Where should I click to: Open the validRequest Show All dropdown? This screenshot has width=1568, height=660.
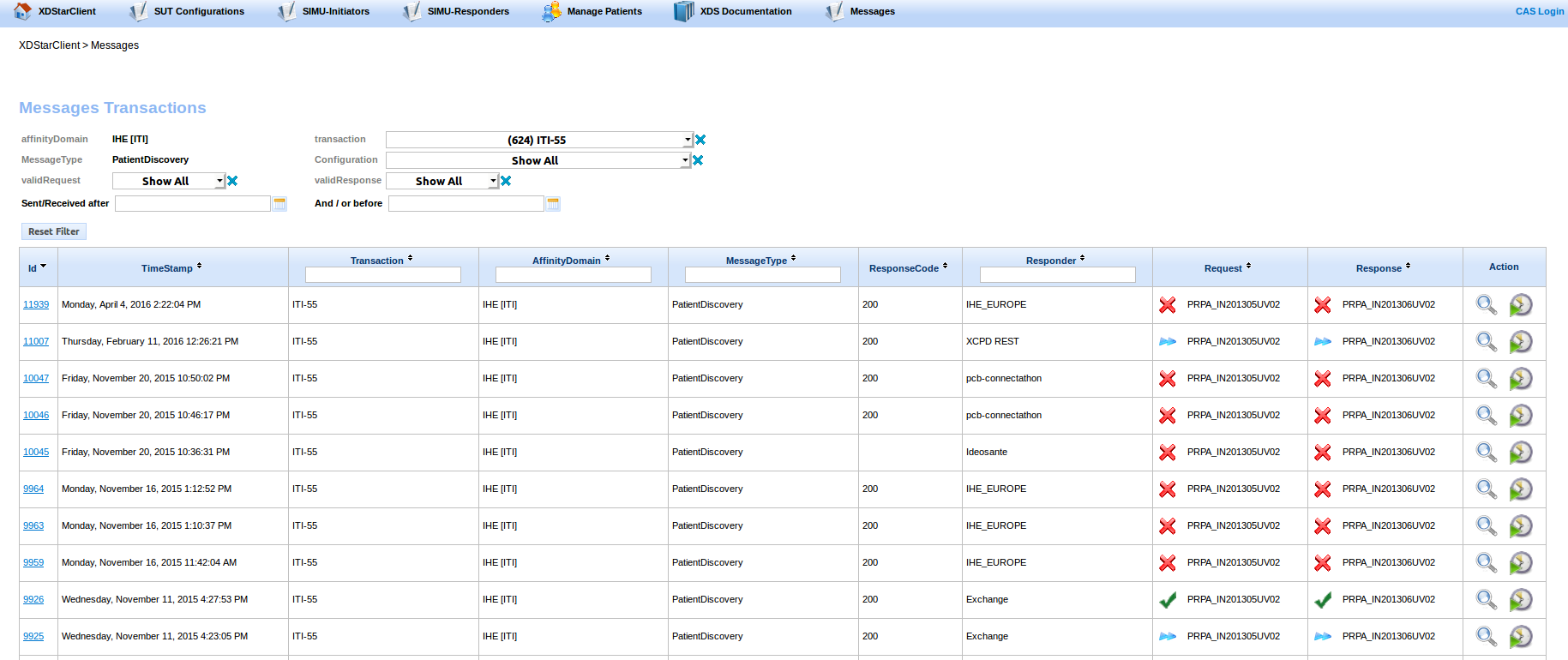(168, 181)
